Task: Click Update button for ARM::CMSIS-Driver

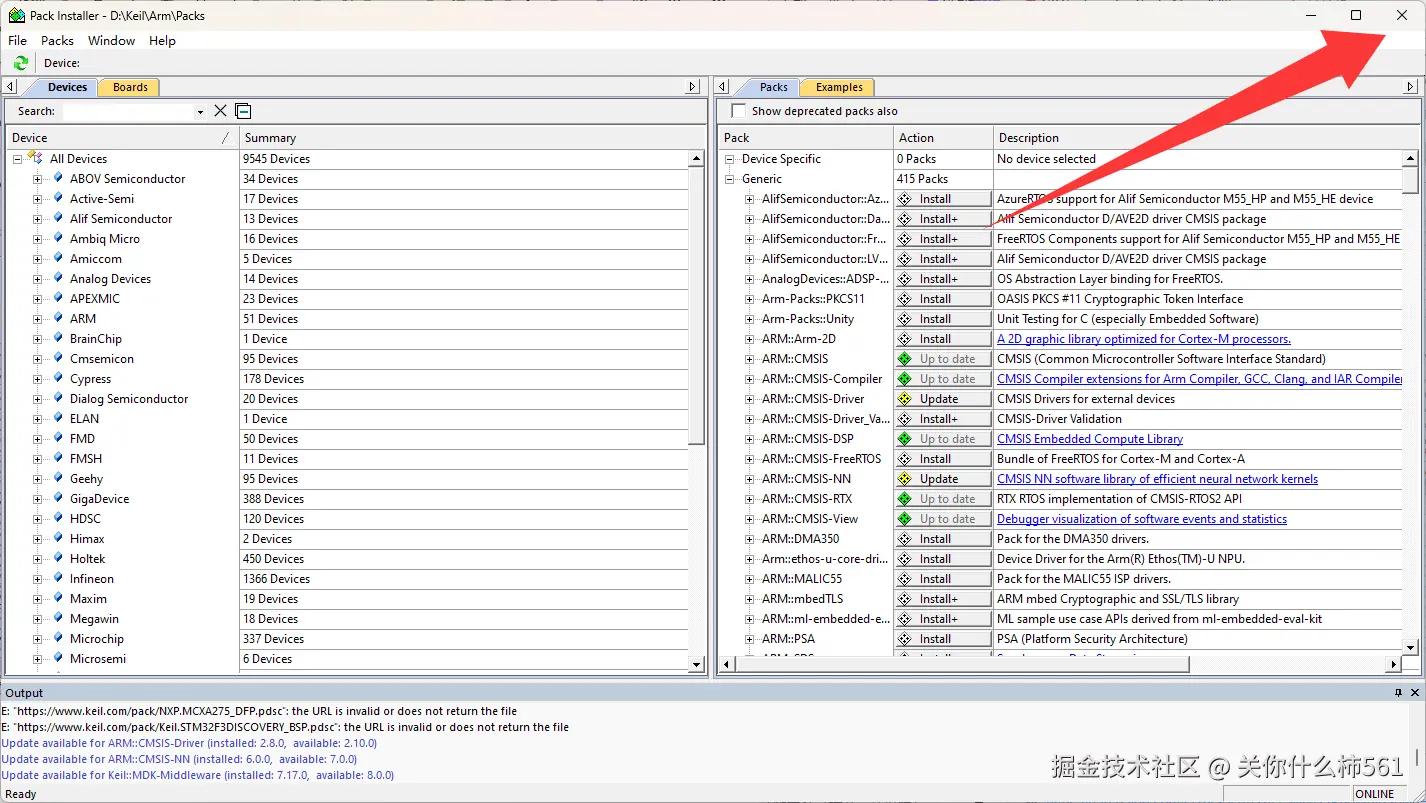Action: point(943,399)
